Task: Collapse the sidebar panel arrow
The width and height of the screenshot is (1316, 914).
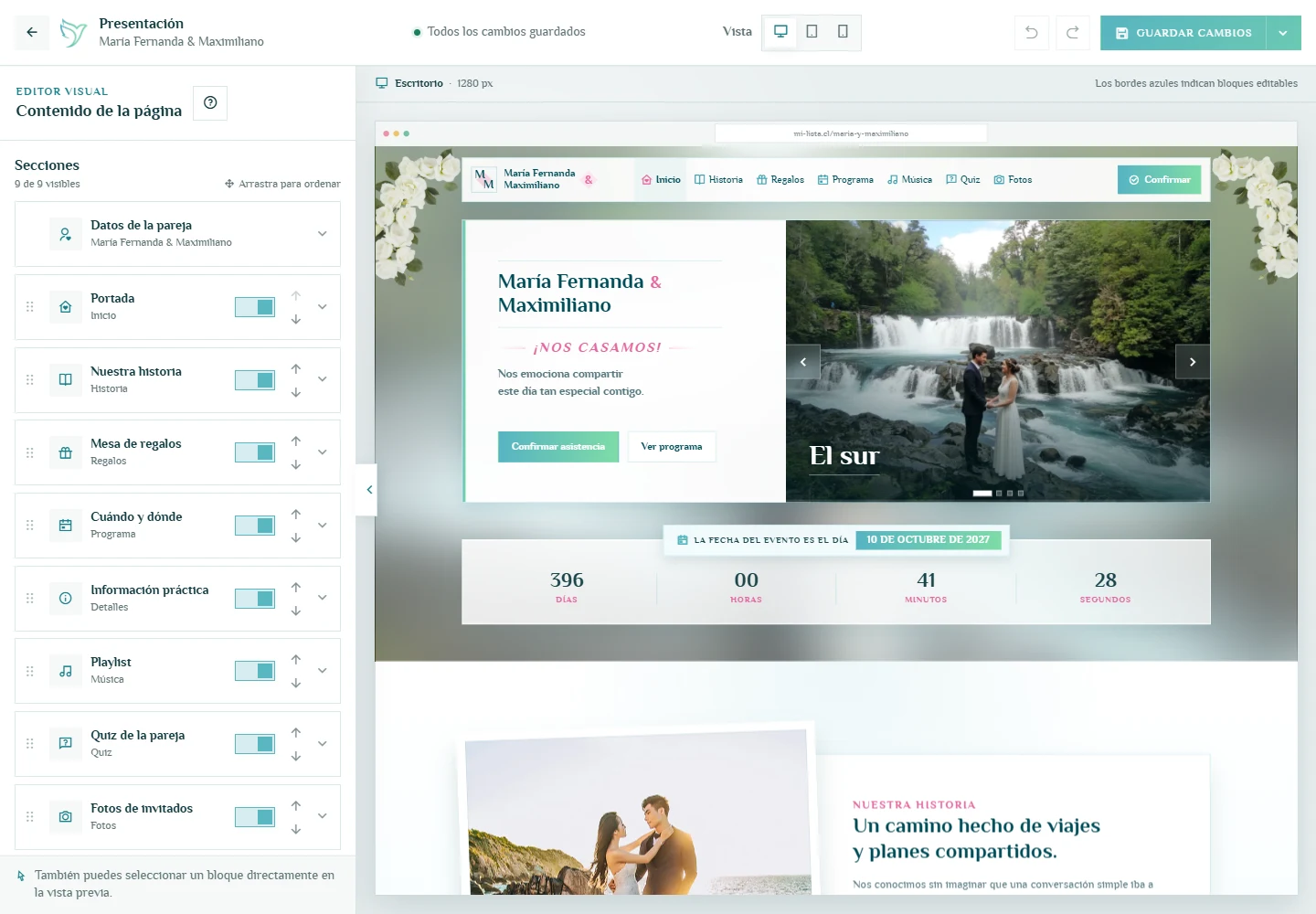Action: click(x=367, y=490)
